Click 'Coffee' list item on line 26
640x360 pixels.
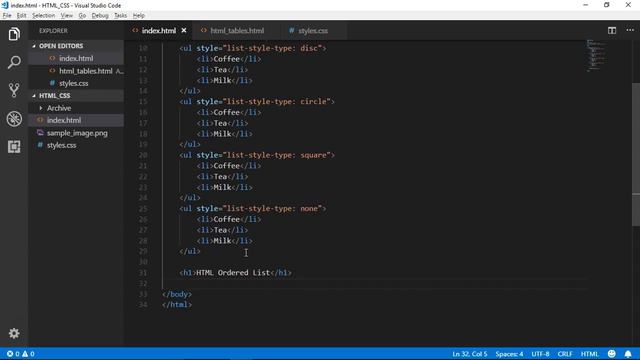coord(227,219)
